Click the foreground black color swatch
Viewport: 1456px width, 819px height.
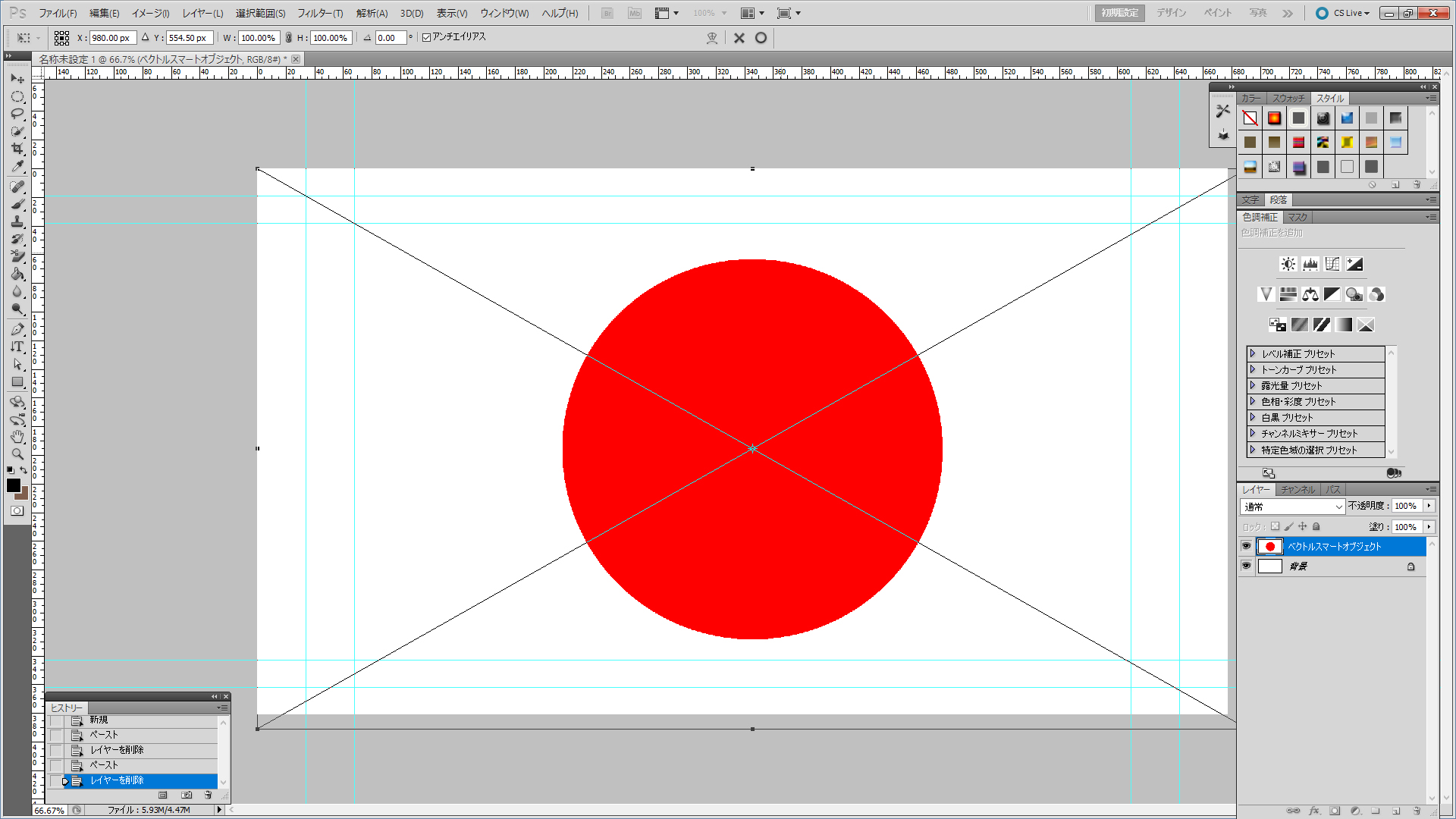pos(13,485)
